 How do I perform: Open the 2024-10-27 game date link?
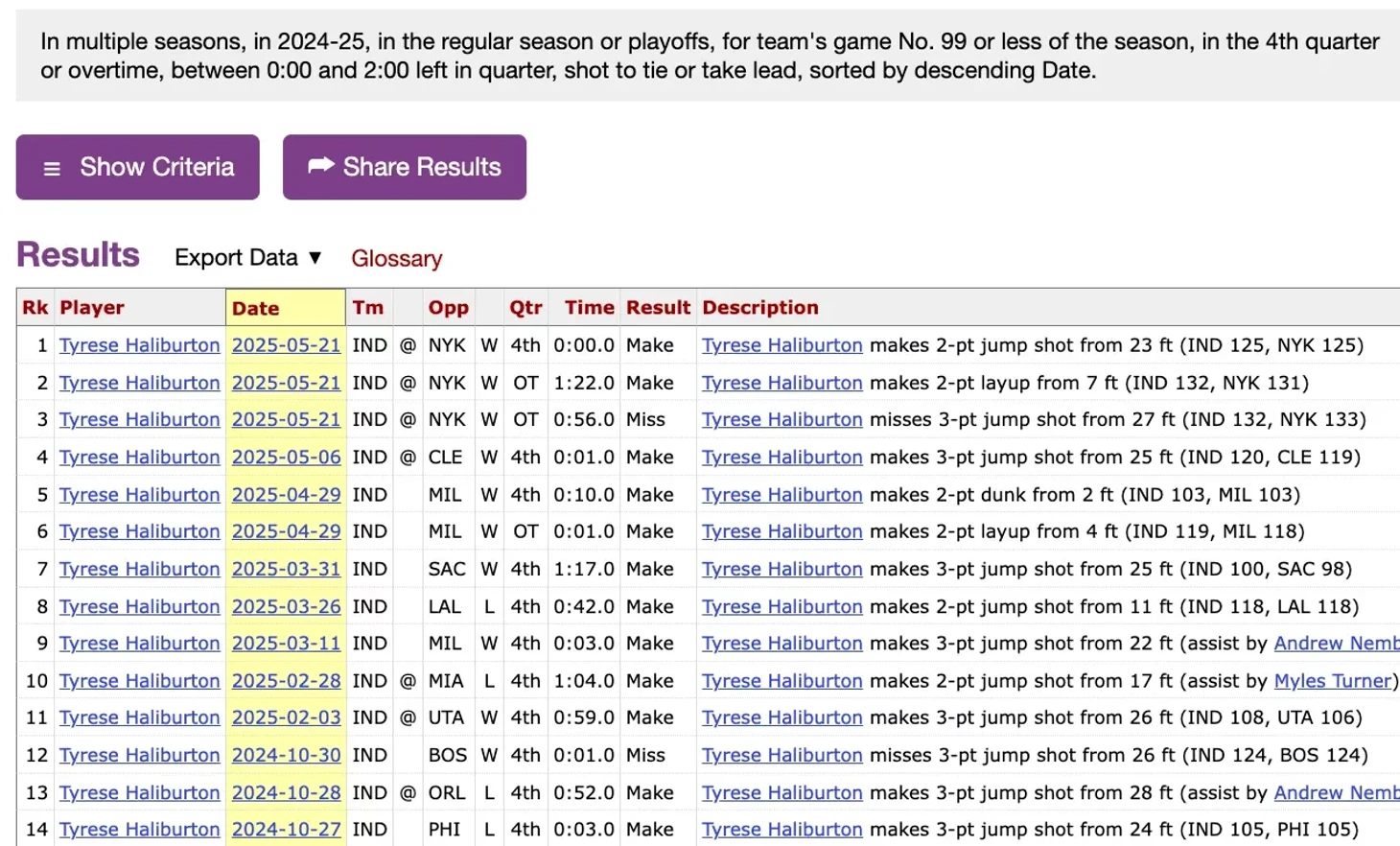pyautogui.click(x=286, y=830)
